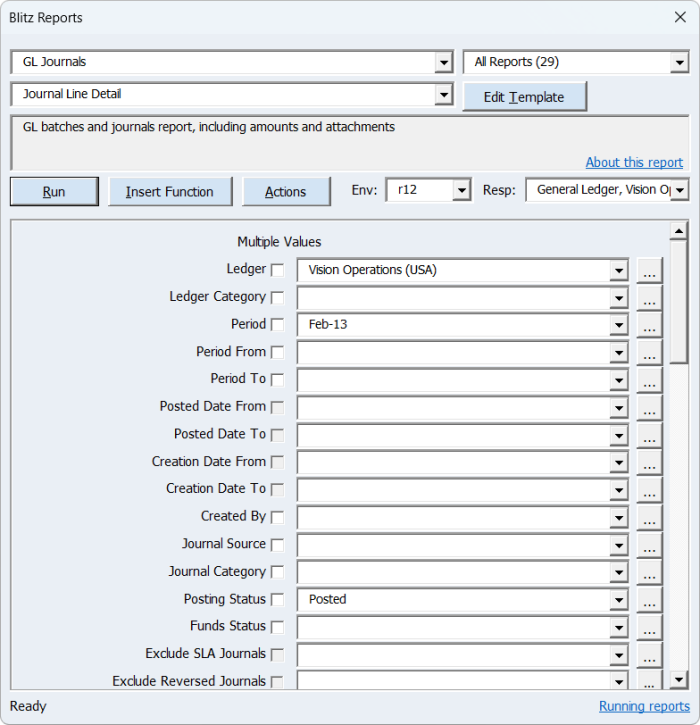700x725 pixels.
Task: Click into the Created By value field
Action: coord(454,518)
